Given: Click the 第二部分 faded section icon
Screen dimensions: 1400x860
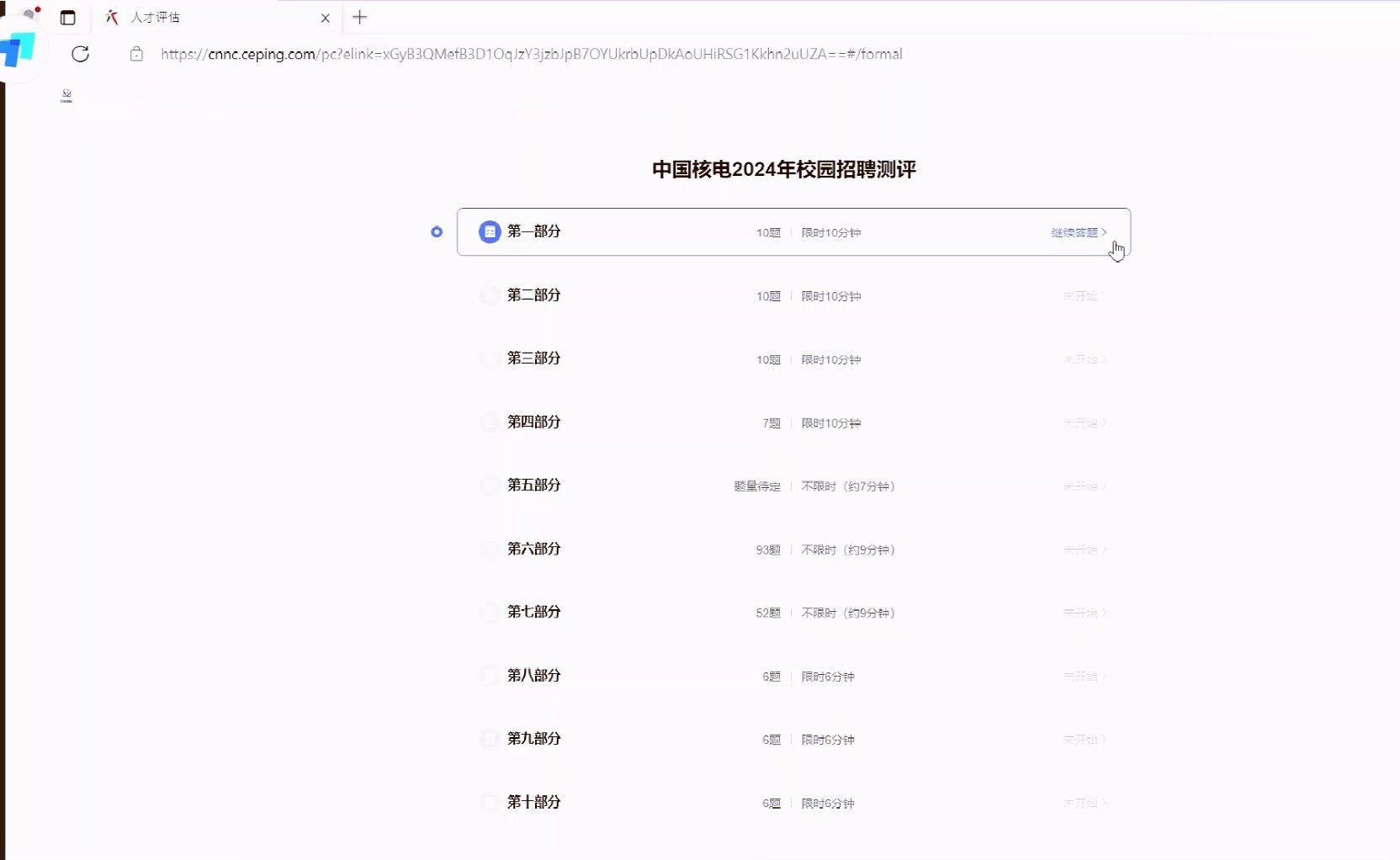Looking at the screenshot, I should (x=490, y=295).
